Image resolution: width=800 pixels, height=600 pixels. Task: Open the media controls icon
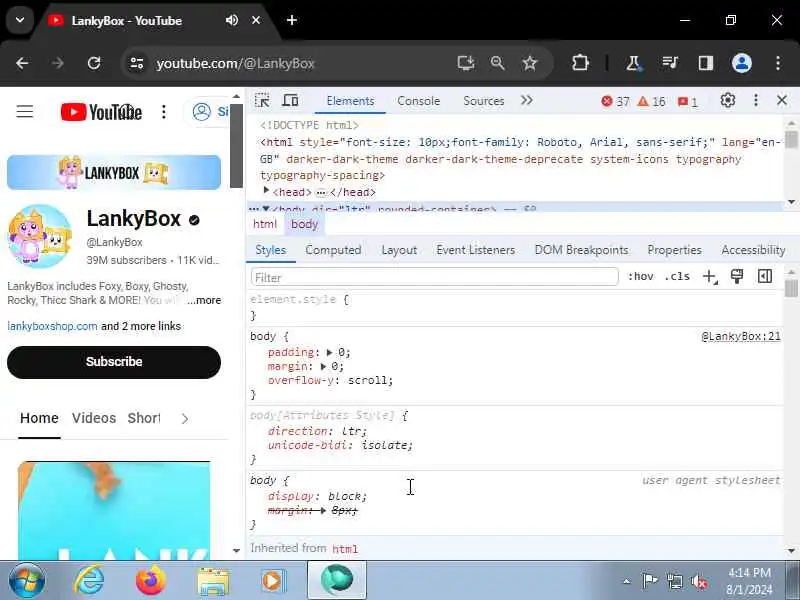(669, 63)
